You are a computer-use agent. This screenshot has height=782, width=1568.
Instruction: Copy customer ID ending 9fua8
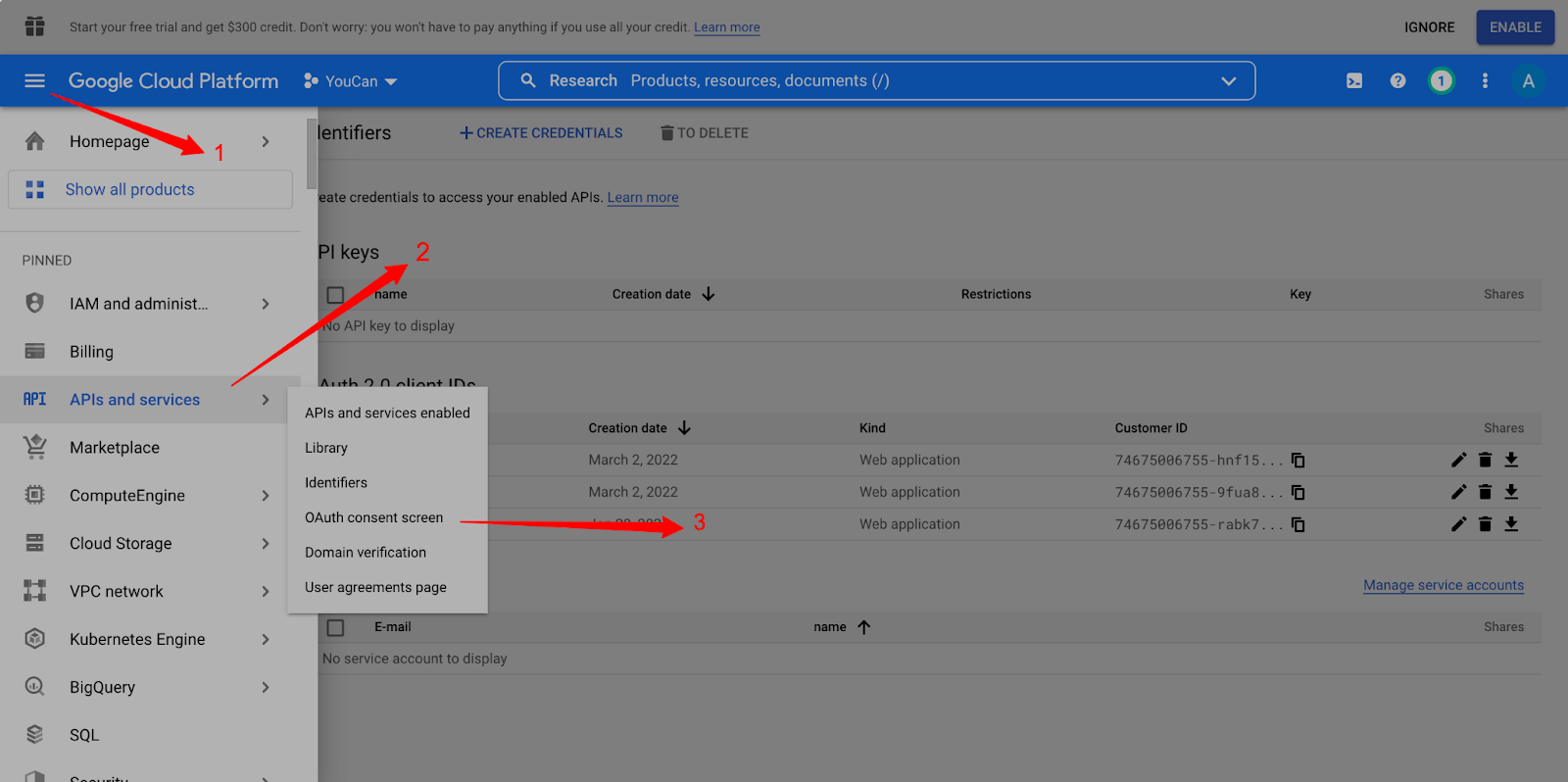[x=1298, y=492]
